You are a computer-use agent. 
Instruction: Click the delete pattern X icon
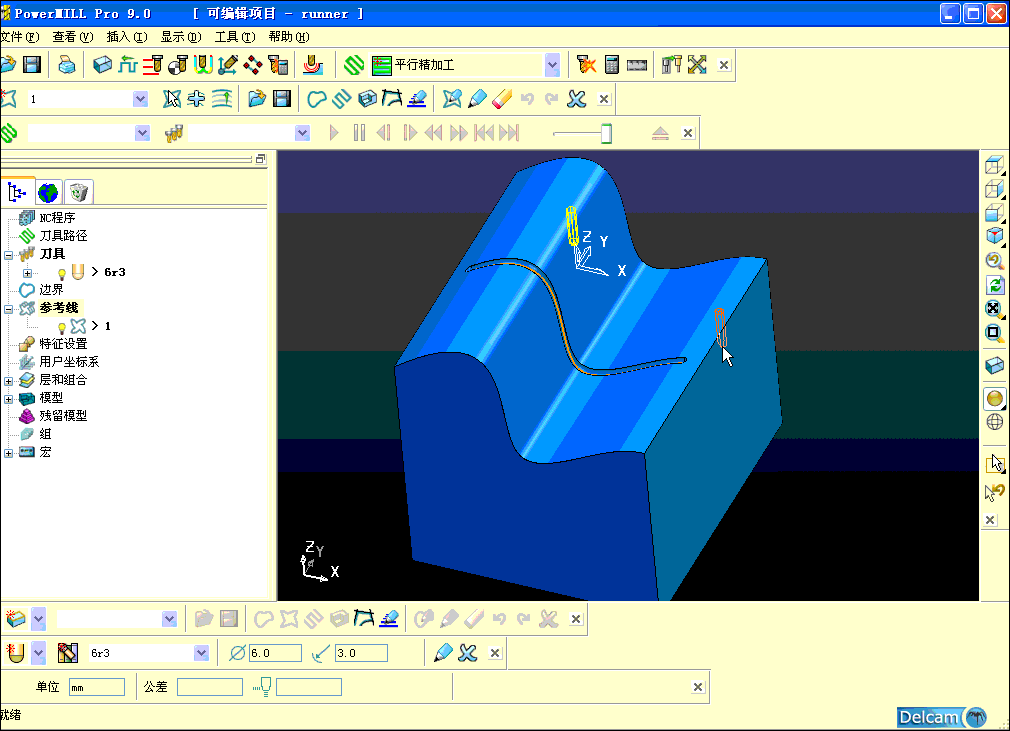576,99
